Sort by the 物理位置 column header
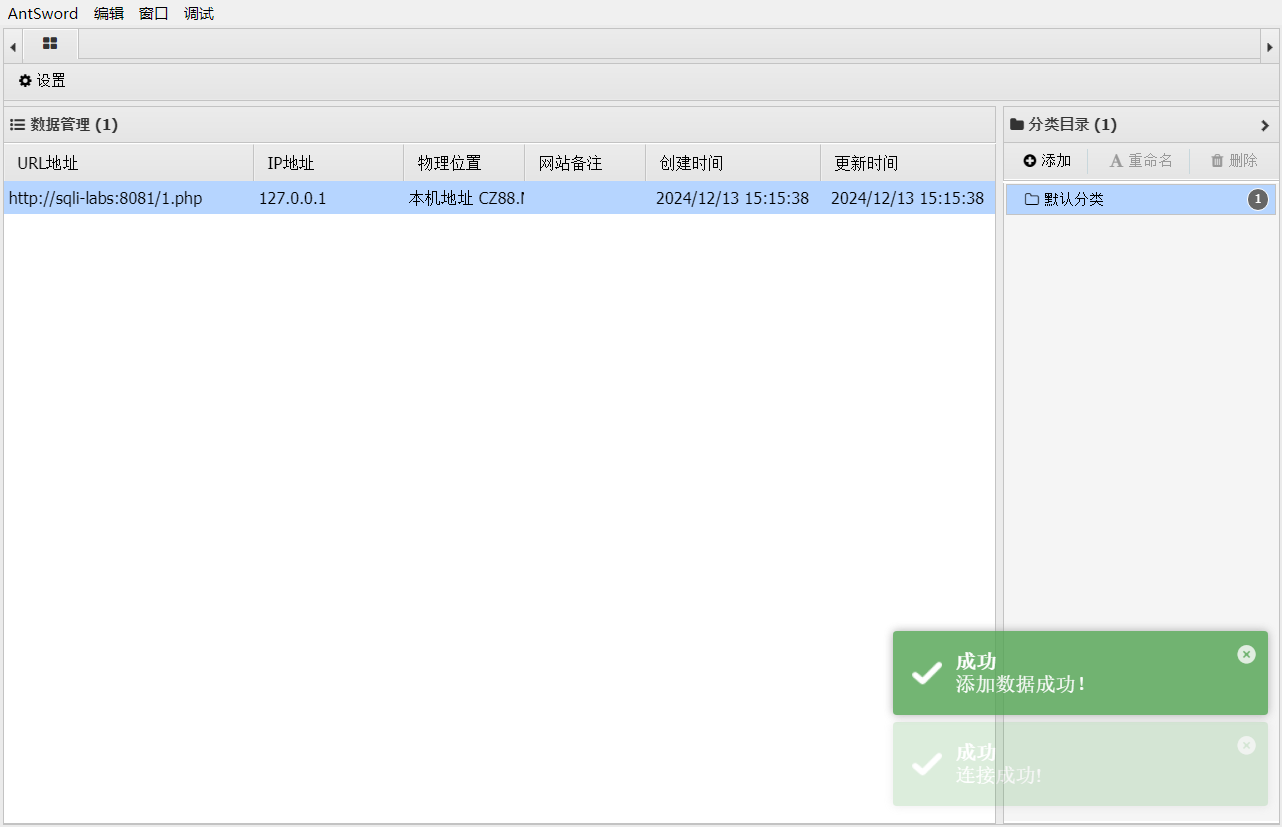Screen dimensions: 1282x827 pos(464,163)
